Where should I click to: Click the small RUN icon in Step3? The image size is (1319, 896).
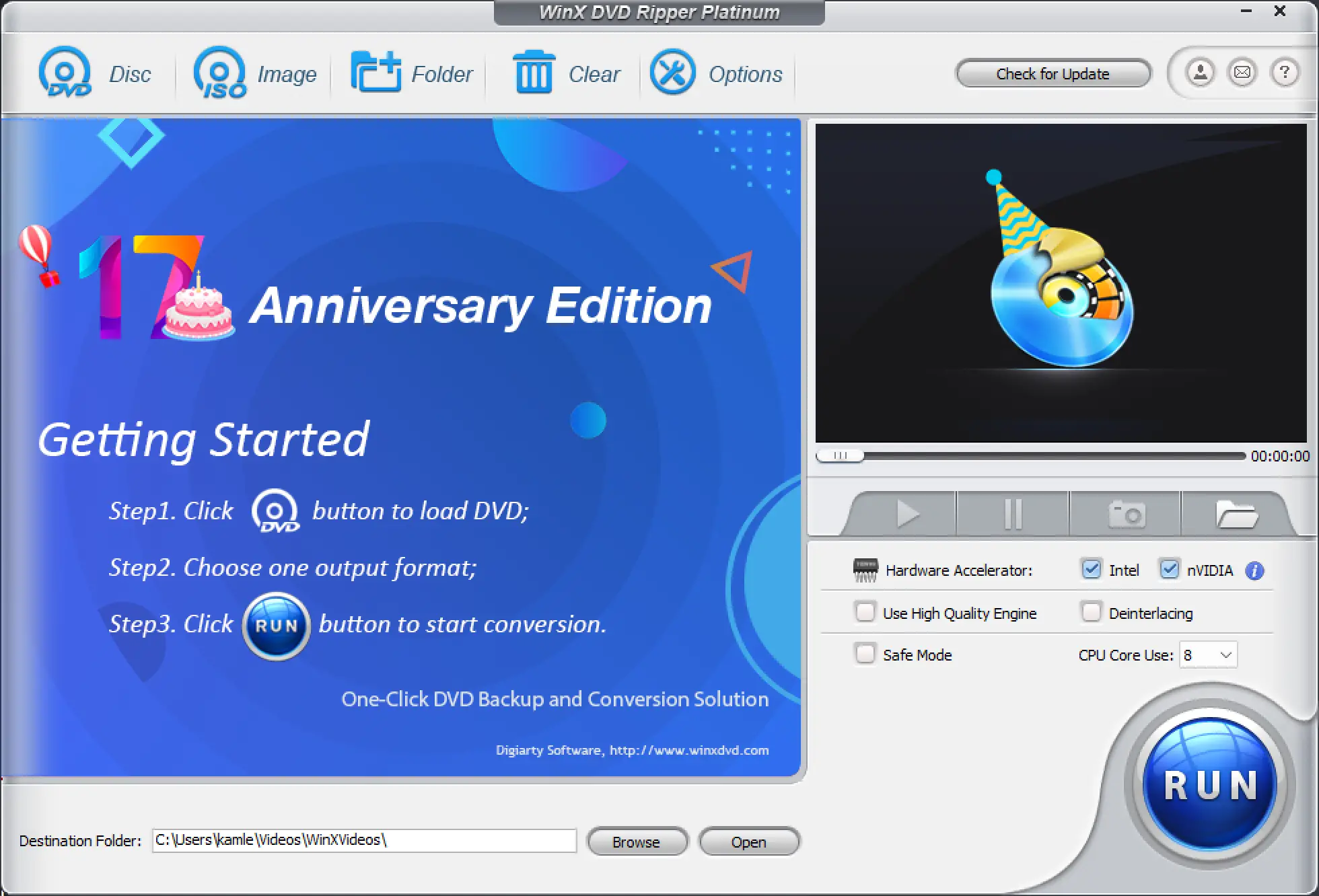(x=276, y=625)
